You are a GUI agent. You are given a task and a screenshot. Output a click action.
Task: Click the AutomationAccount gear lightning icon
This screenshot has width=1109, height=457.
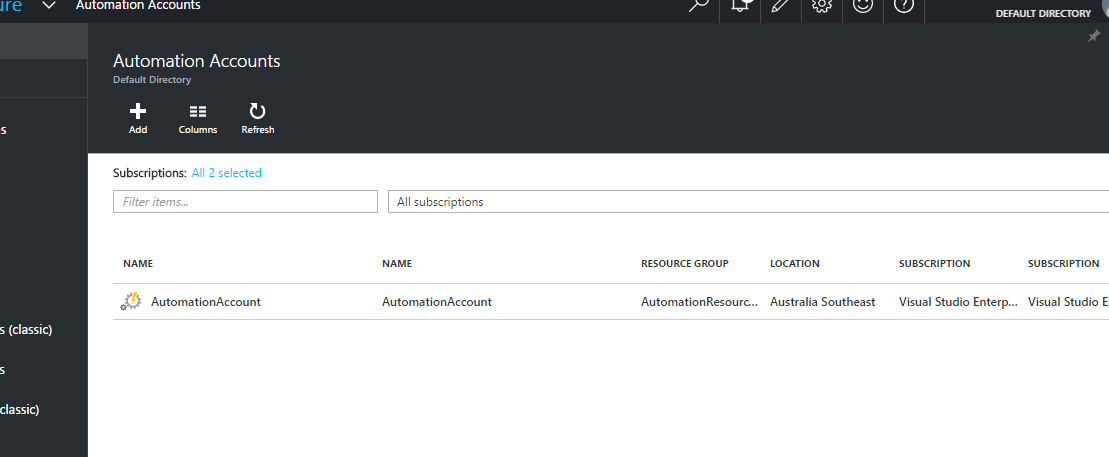point(130,302)
